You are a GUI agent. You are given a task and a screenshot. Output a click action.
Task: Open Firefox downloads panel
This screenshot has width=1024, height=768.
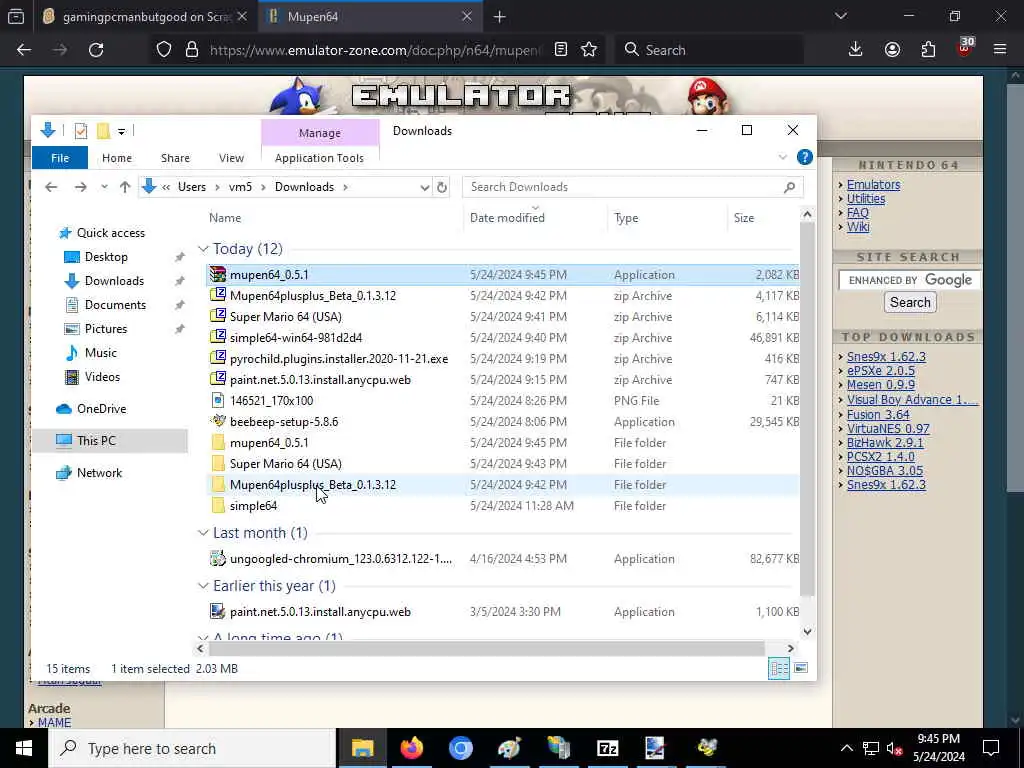[x=855, y=50]
